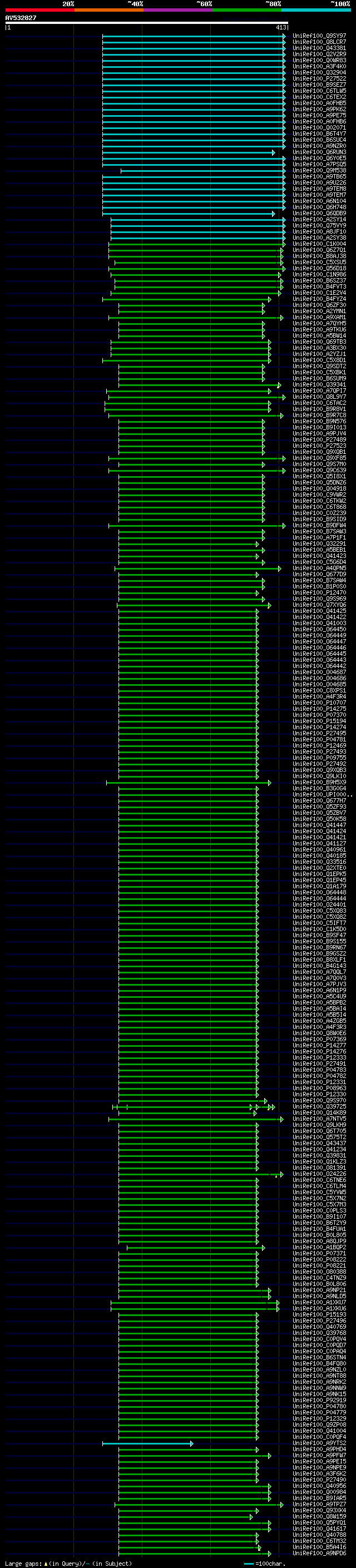Select label UniRef100_B4FVT3
Screen dimensions: 356x1568
click(319, 286)
